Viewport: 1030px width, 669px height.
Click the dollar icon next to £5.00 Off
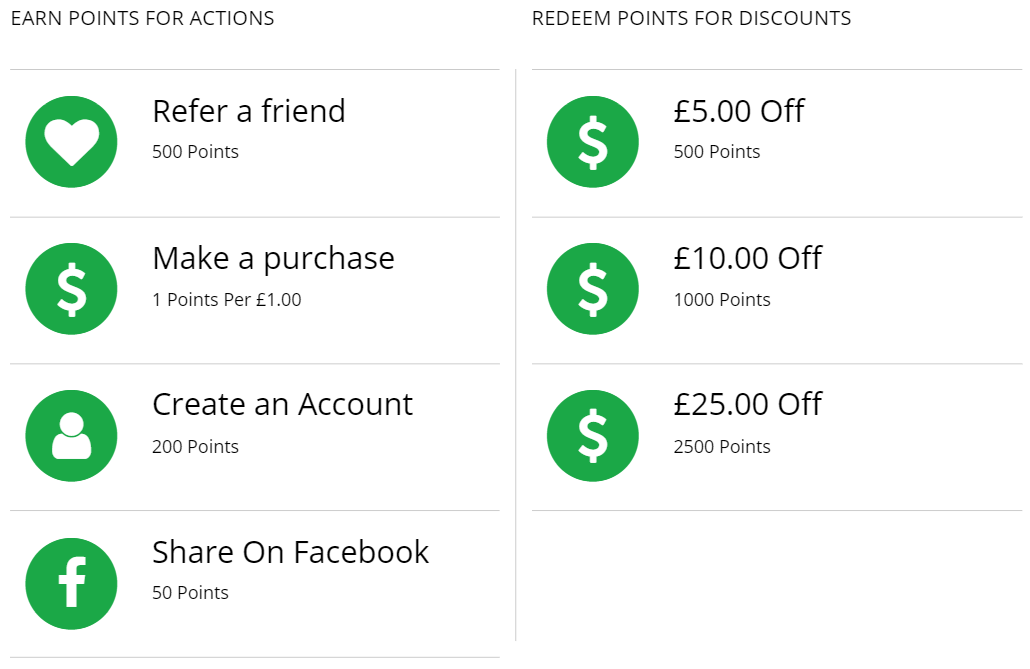pos(593,141)
